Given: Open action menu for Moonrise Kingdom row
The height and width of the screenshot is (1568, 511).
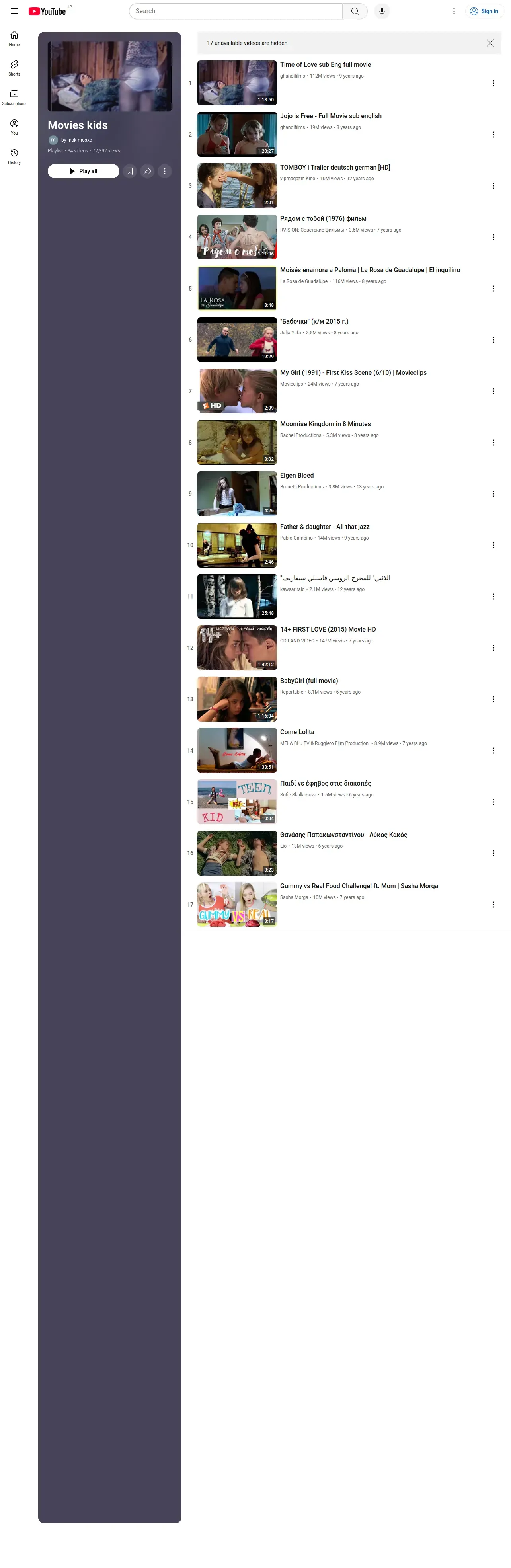Looking at the screenshot, I should click(493, 443).
